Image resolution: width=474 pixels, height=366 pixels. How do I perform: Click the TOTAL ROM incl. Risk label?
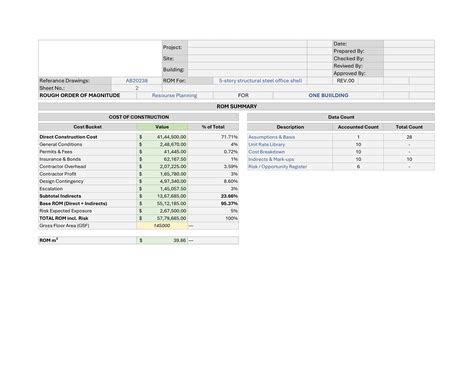pyautogui.click(x=64, y=218)
